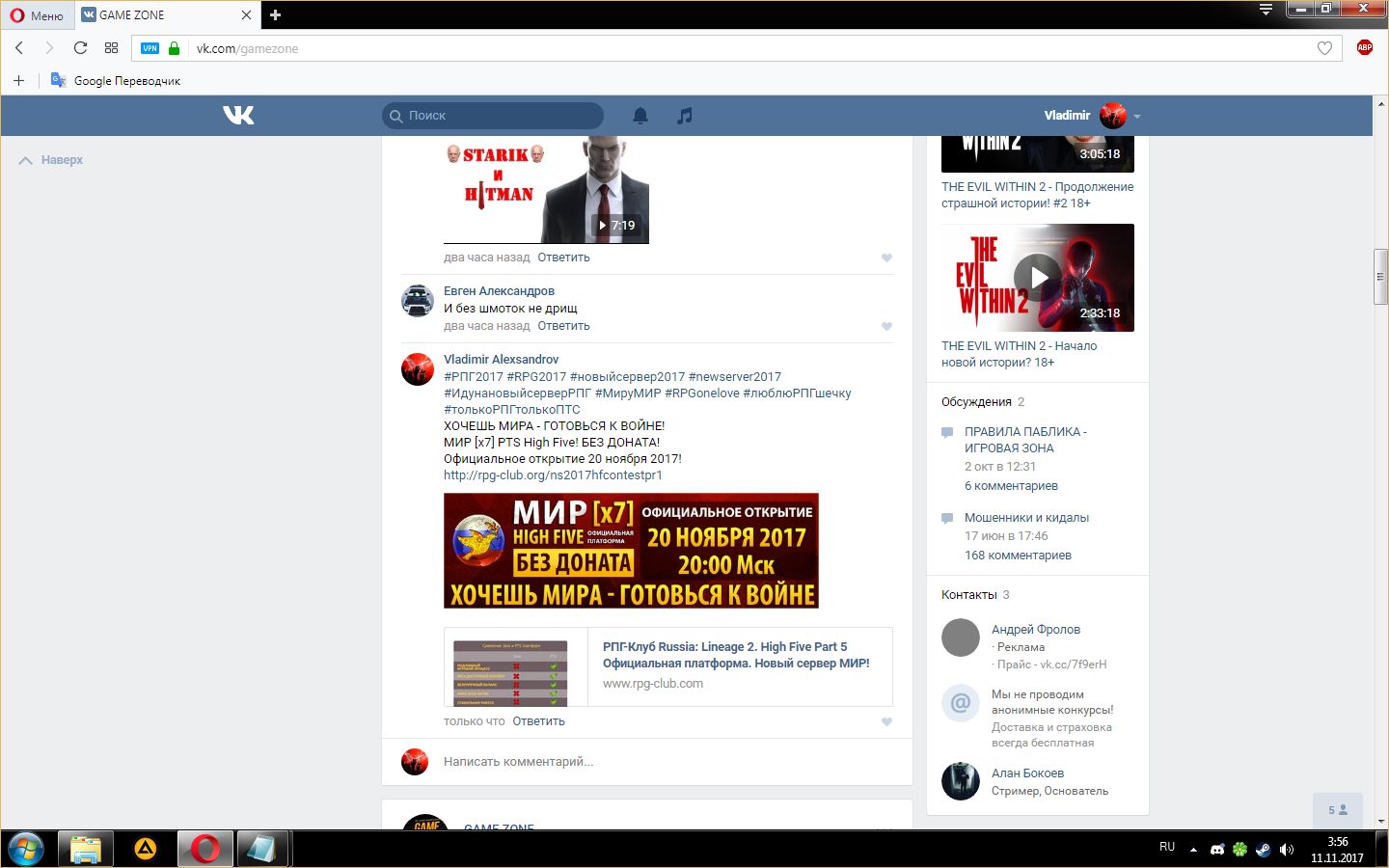Viewport: 1389px width, 868px height.
Task: Reply to Евген Александров comment
Action: click(x=563, y=326)
